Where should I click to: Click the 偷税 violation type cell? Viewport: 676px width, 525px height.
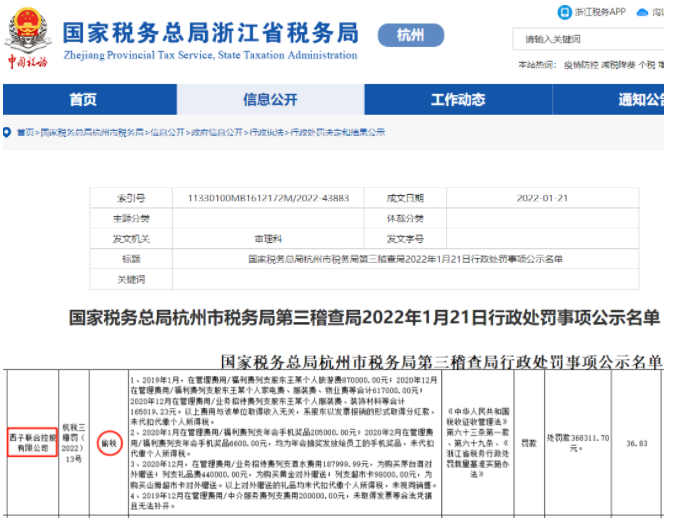tap(109, 443)
